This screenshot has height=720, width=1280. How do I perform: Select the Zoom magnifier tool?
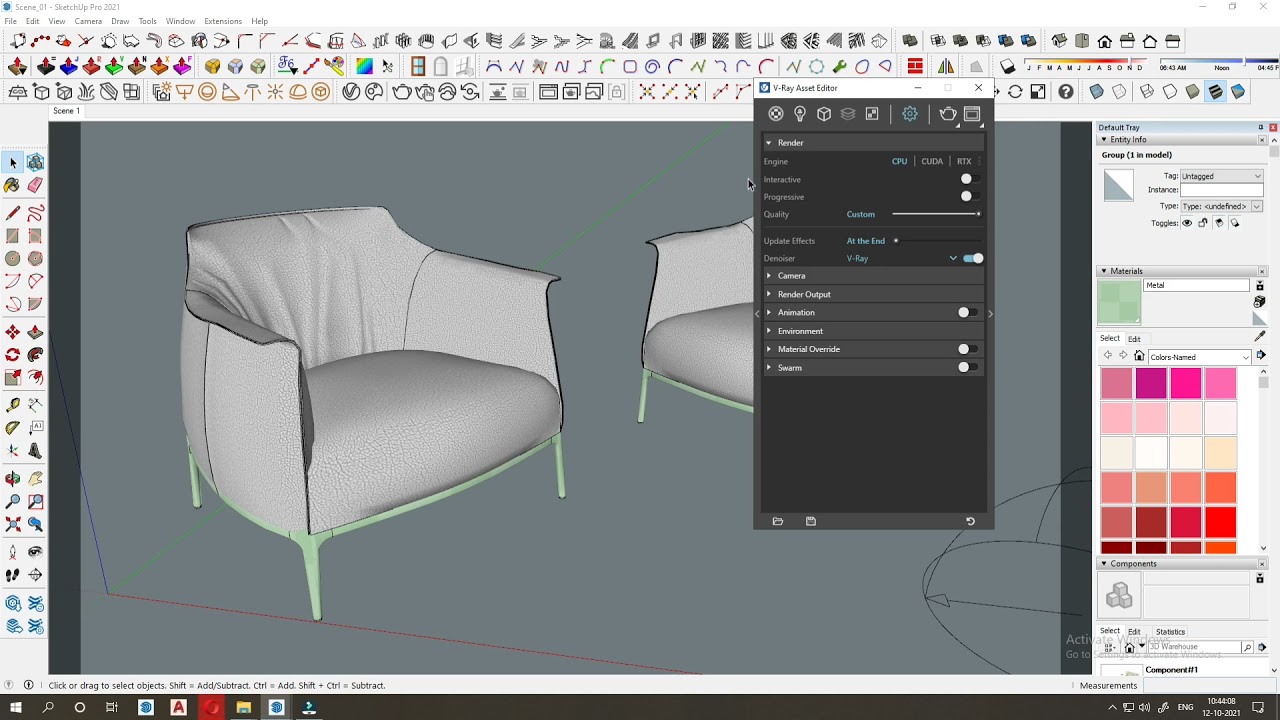pyautogui.click(x=13, y=501)
